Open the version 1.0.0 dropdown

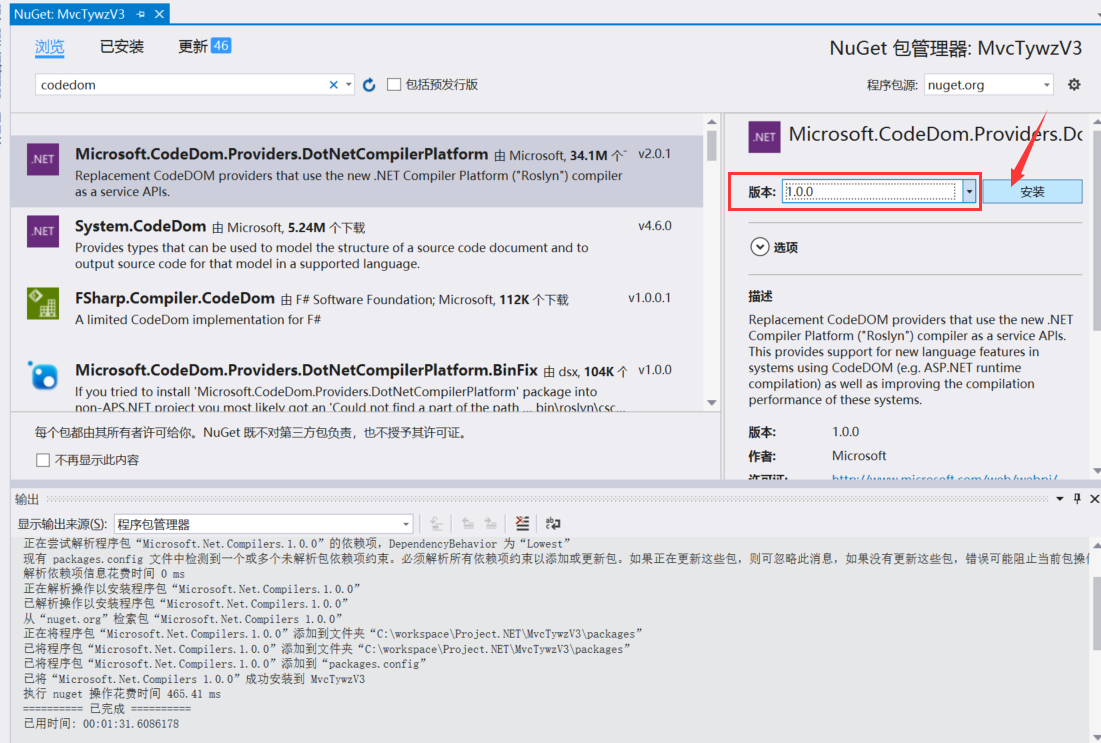969,191
